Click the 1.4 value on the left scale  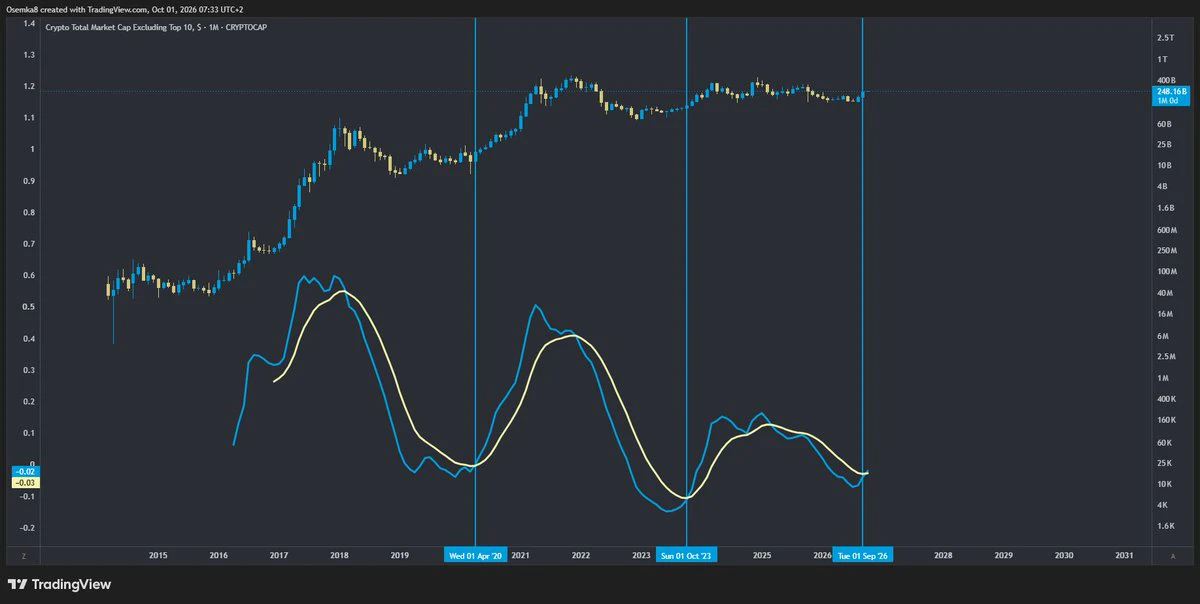click(29, 23)
